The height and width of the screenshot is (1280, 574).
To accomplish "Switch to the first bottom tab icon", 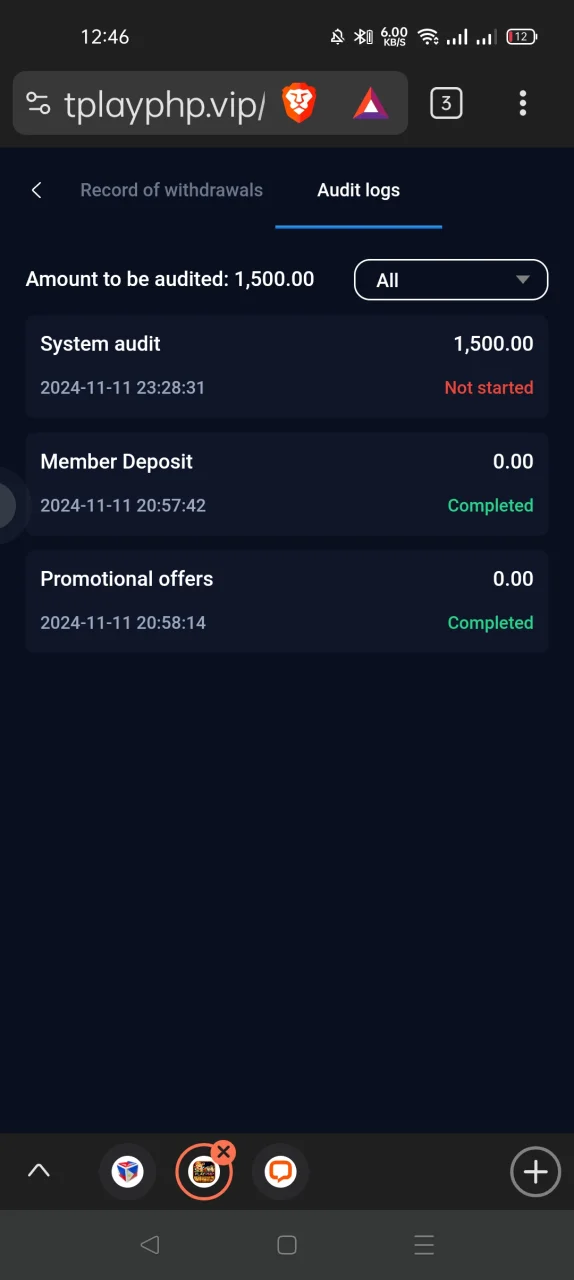I will pyautogui.click(x=127, y=1171).
